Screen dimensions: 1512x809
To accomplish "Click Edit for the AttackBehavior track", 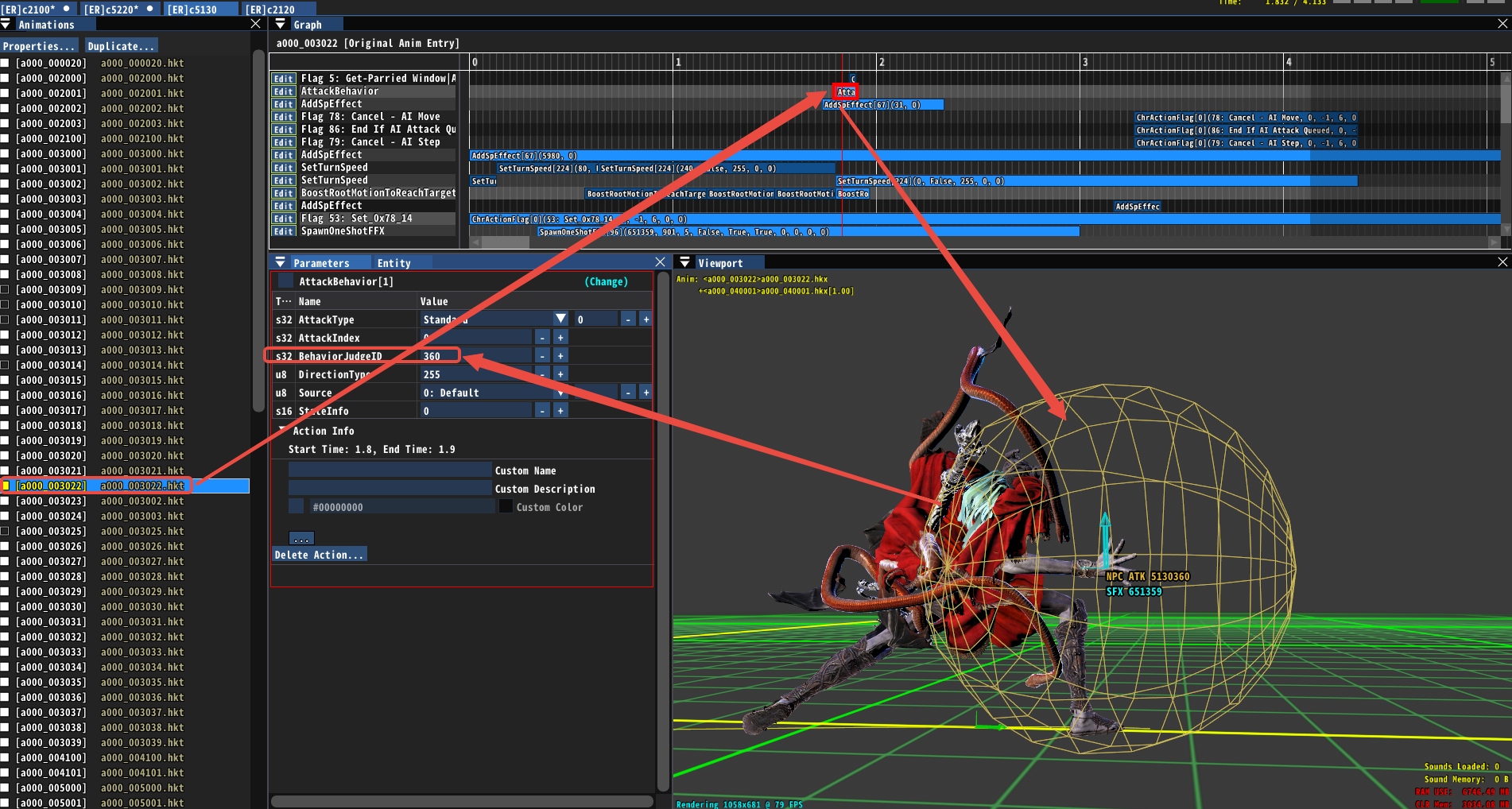I will click(283, 91).
